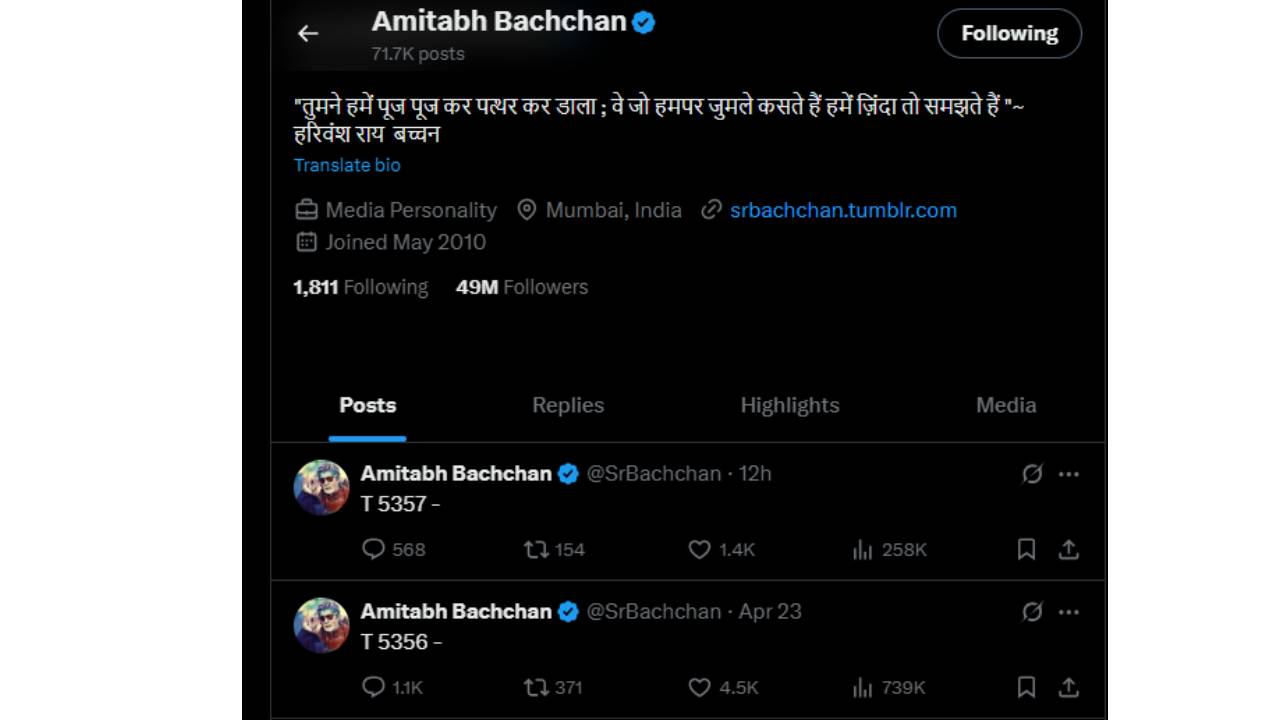Open the 49M Followers list
Screen dimensions: 1280x720
tap(522, 287)
